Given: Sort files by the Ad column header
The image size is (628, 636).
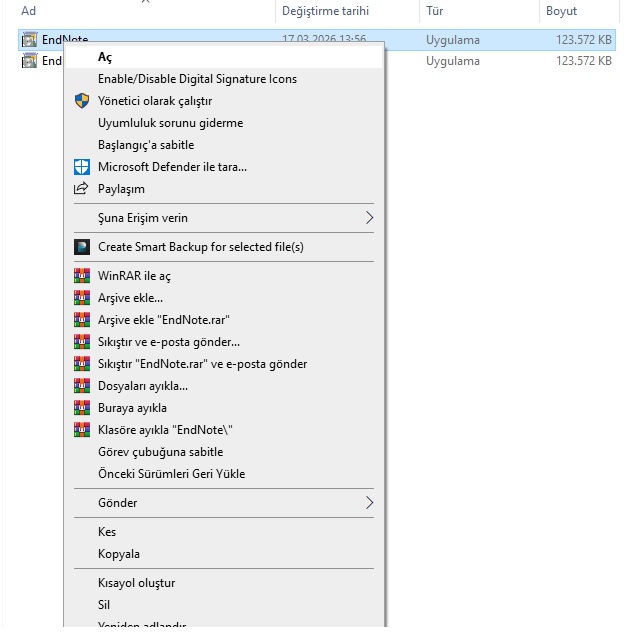Looking at the screenshot, I should click(29, 11).
